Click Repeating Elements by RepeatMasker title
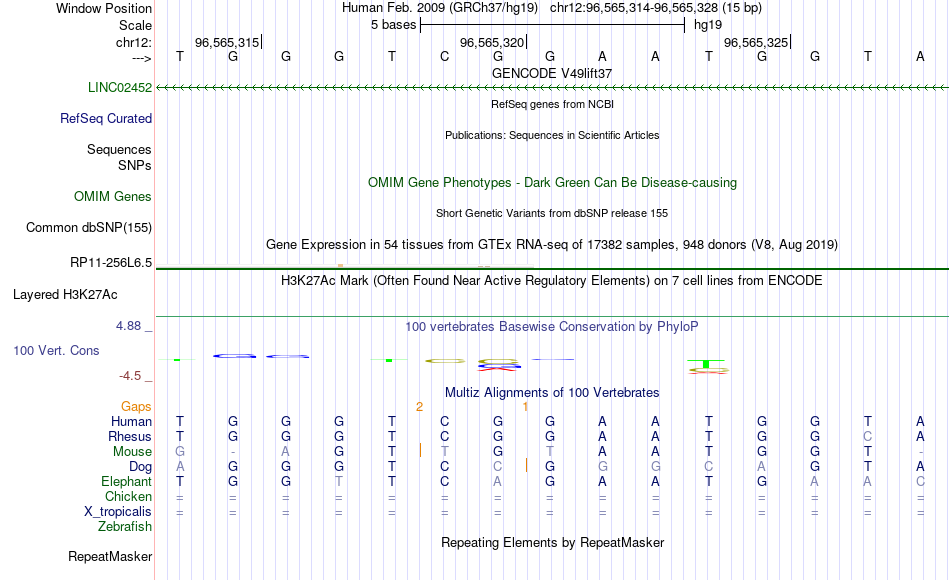 coord(553,542)
